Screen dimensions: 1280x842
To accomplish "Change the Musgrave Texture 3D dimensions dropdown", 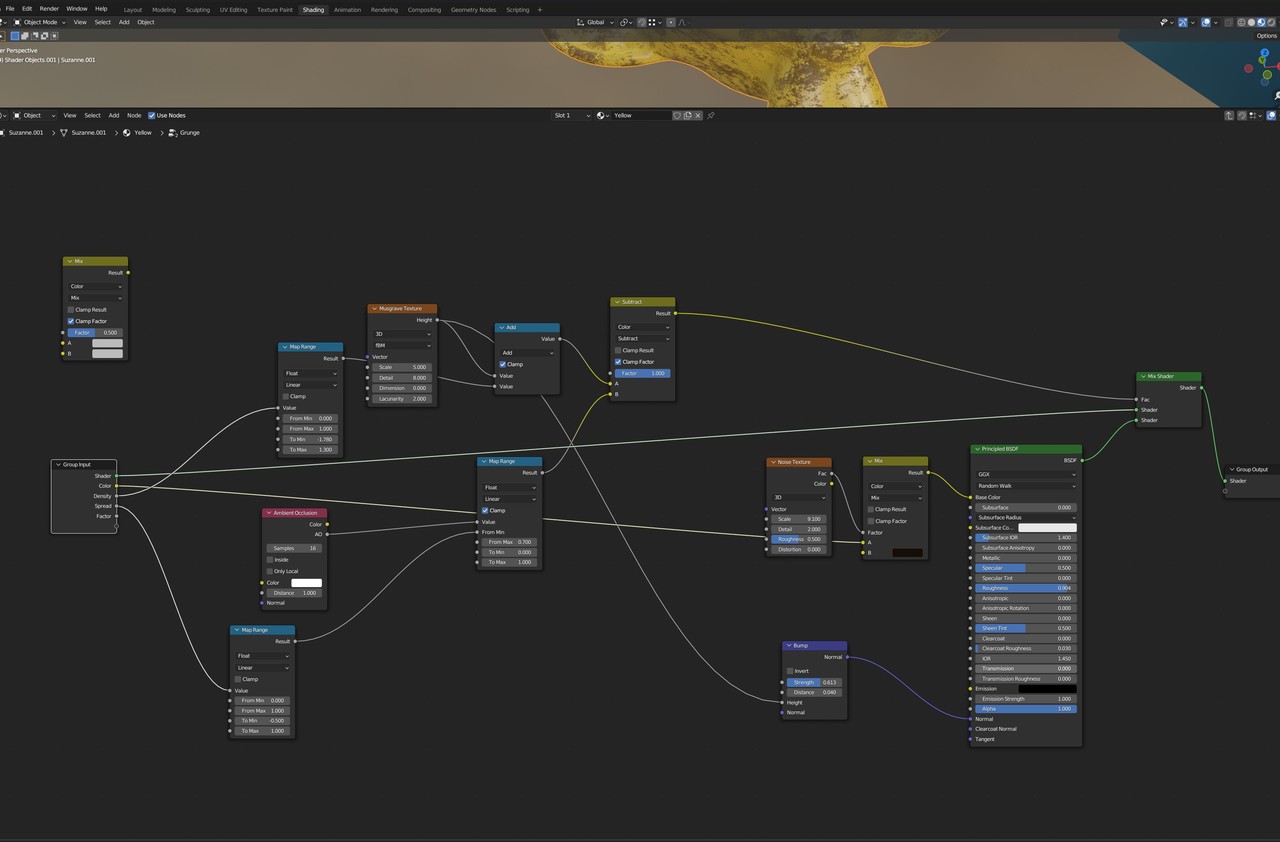I will (x=401, y=333).
